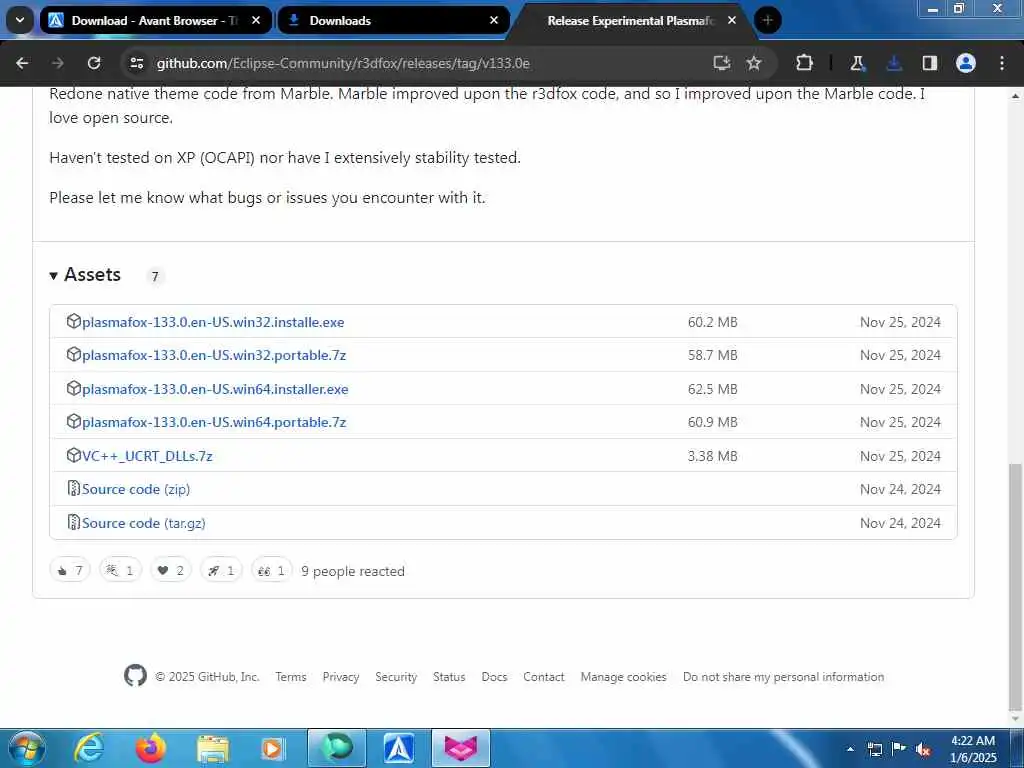
Task: Click the '9 people reacted' text
Action: tap(353, 571)
